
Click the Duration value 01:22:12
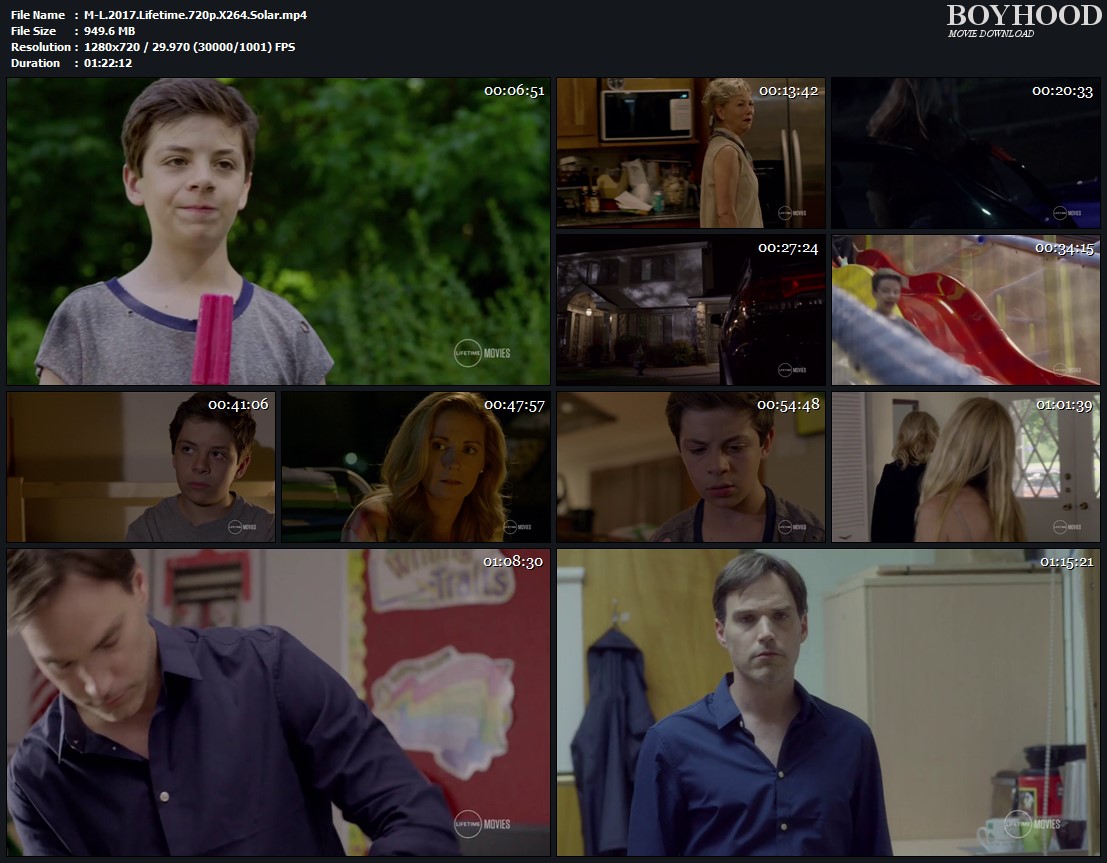[110, 62]
